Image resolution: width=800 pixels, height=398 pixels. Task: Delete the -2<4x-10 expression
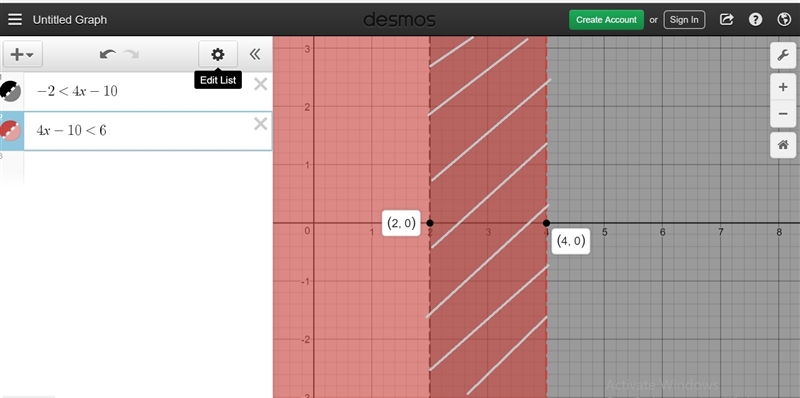pyautogui.click(x=261, y=84)
